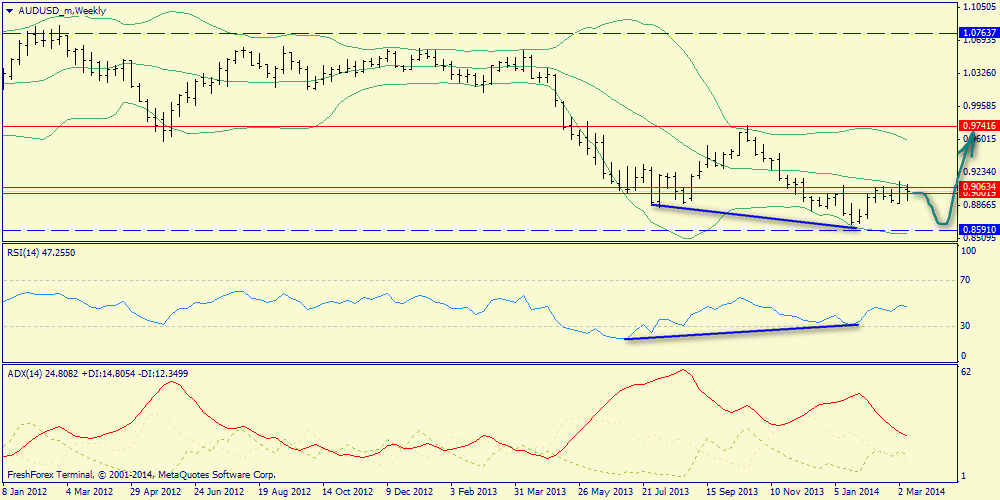The image size is (1000, 500).
Task: Select the blue trend line under price lows
Action: click(750, 216)
